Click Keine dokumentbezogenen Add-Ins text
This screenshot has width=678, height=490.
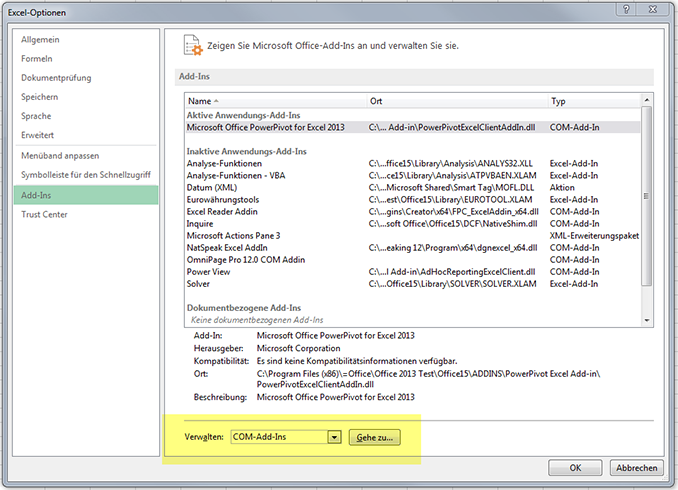[257, 320]
